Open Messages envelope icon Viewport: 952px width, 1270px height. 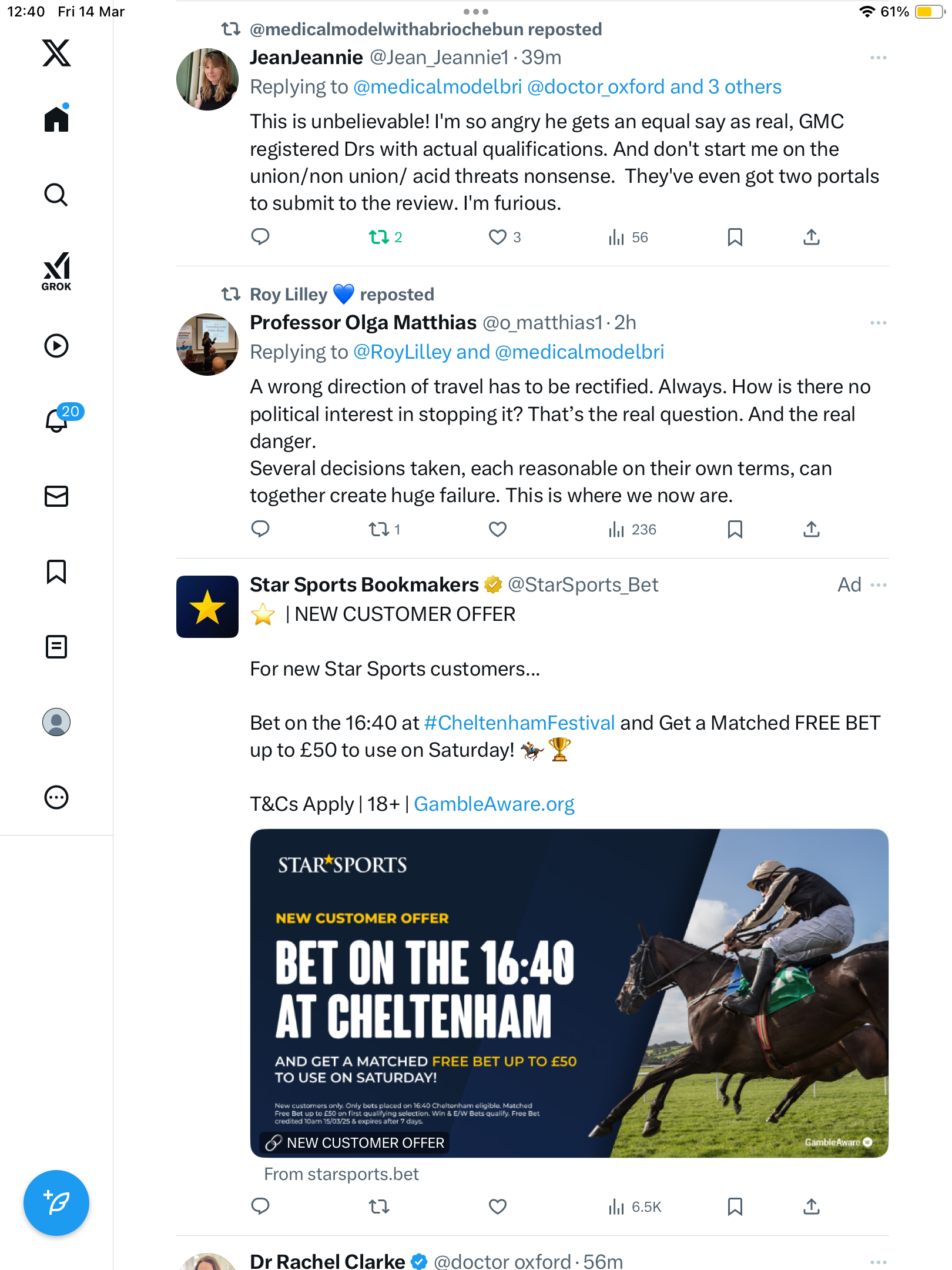coord(56,496)
